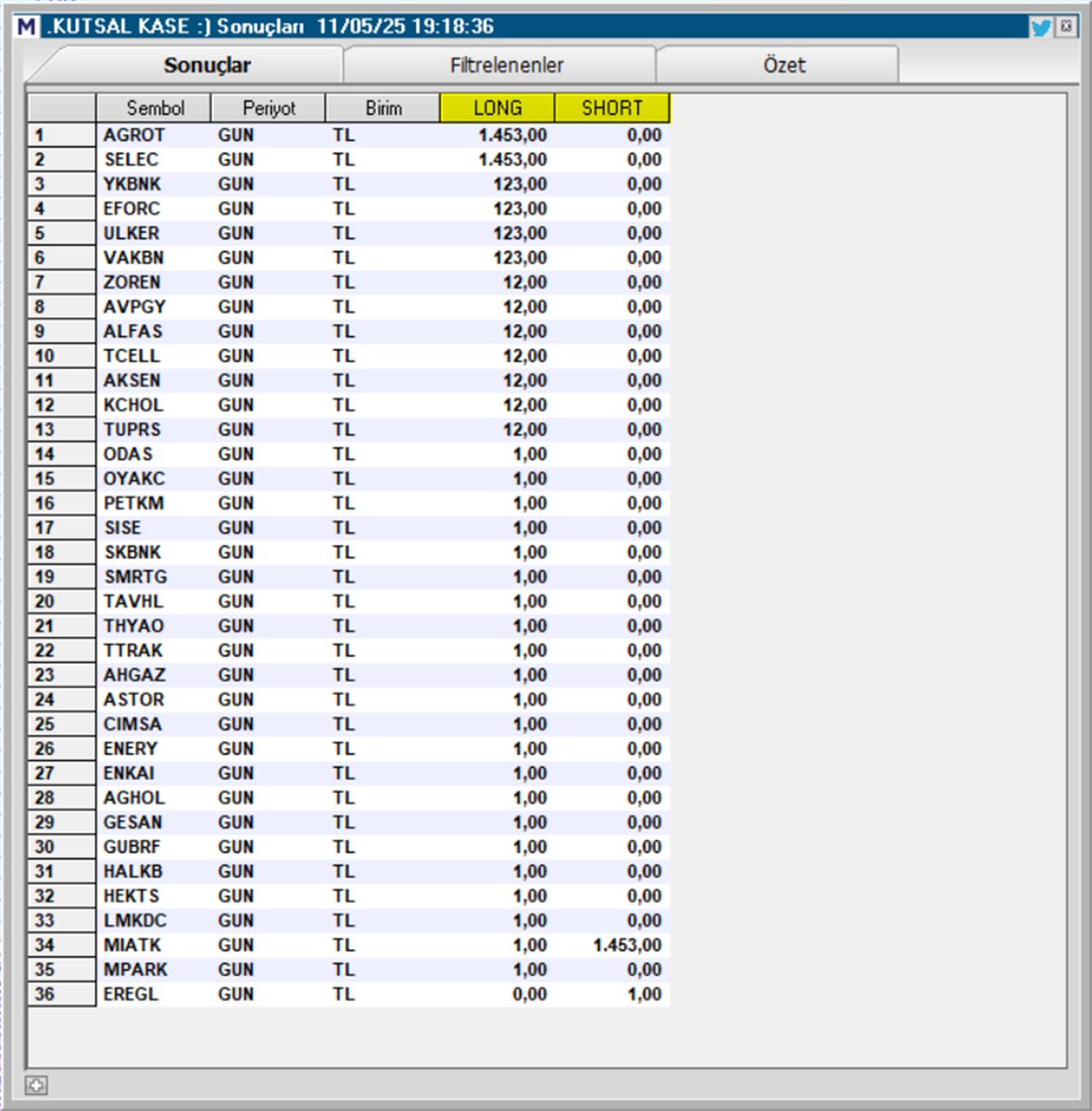The height and width of the screenshot is (1111, 1092).
Task: Sort by the Sembol column header
Action: coord(154,108)
